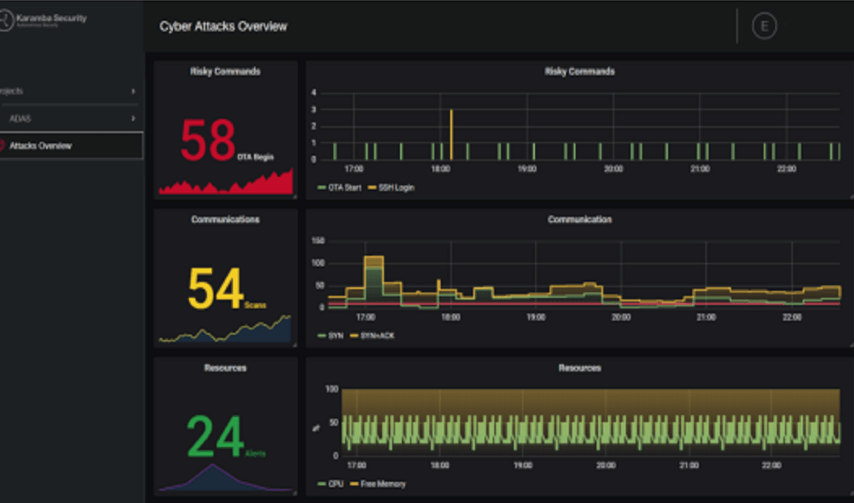
Task: Click the green 24 alerts value
Action: (x=215, y=437)
